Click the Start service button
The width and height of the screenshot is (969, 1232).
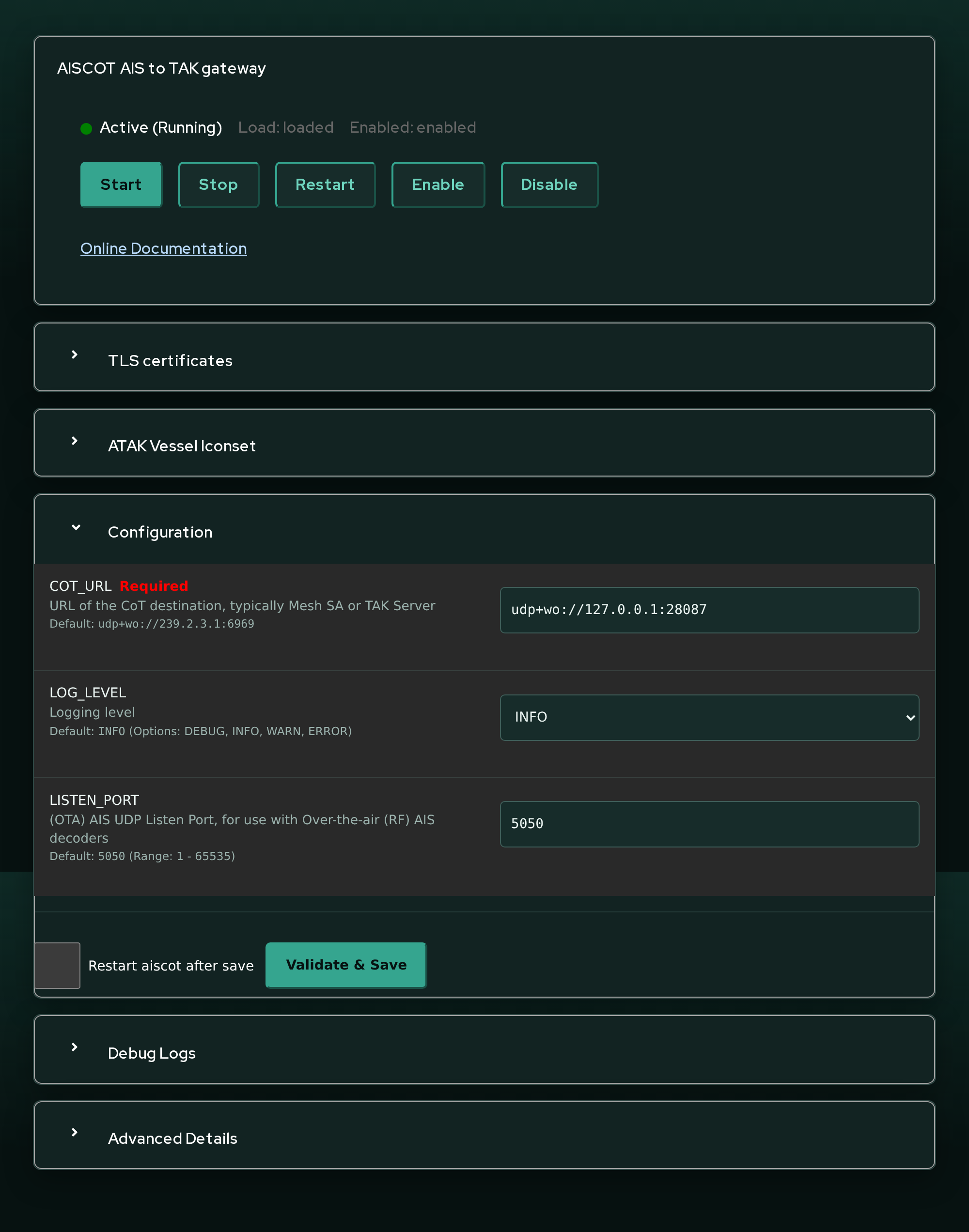coord(121,185)
